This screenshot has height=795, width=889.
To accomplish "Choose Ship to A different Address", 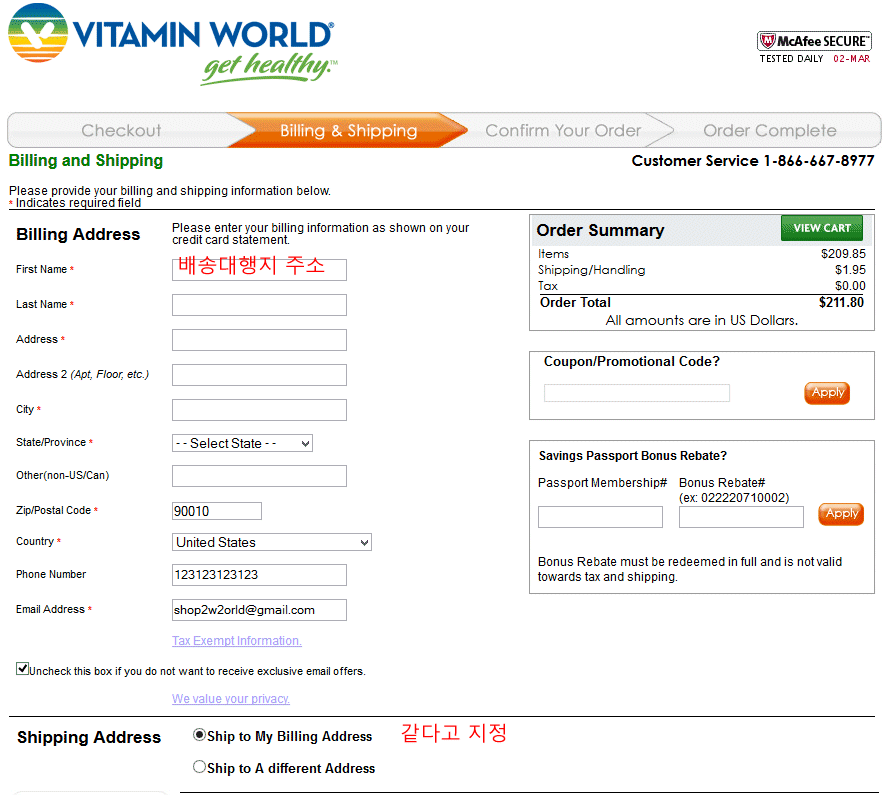I will 199,767.
